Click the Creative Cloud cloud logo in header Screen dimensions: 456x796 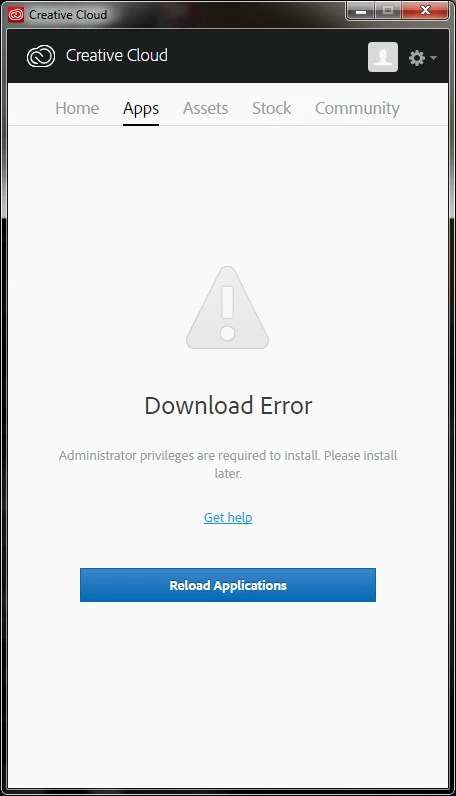tap(41, 56)
